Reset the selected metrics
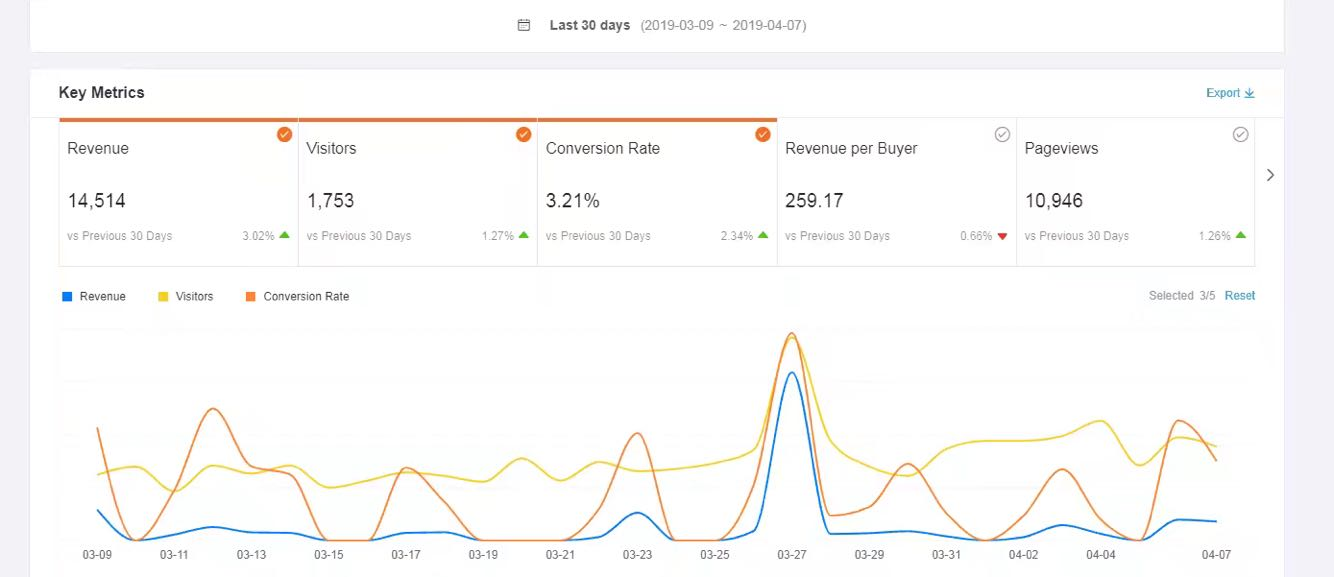This screenshot has height=577, width=1334. point(1240,295)
